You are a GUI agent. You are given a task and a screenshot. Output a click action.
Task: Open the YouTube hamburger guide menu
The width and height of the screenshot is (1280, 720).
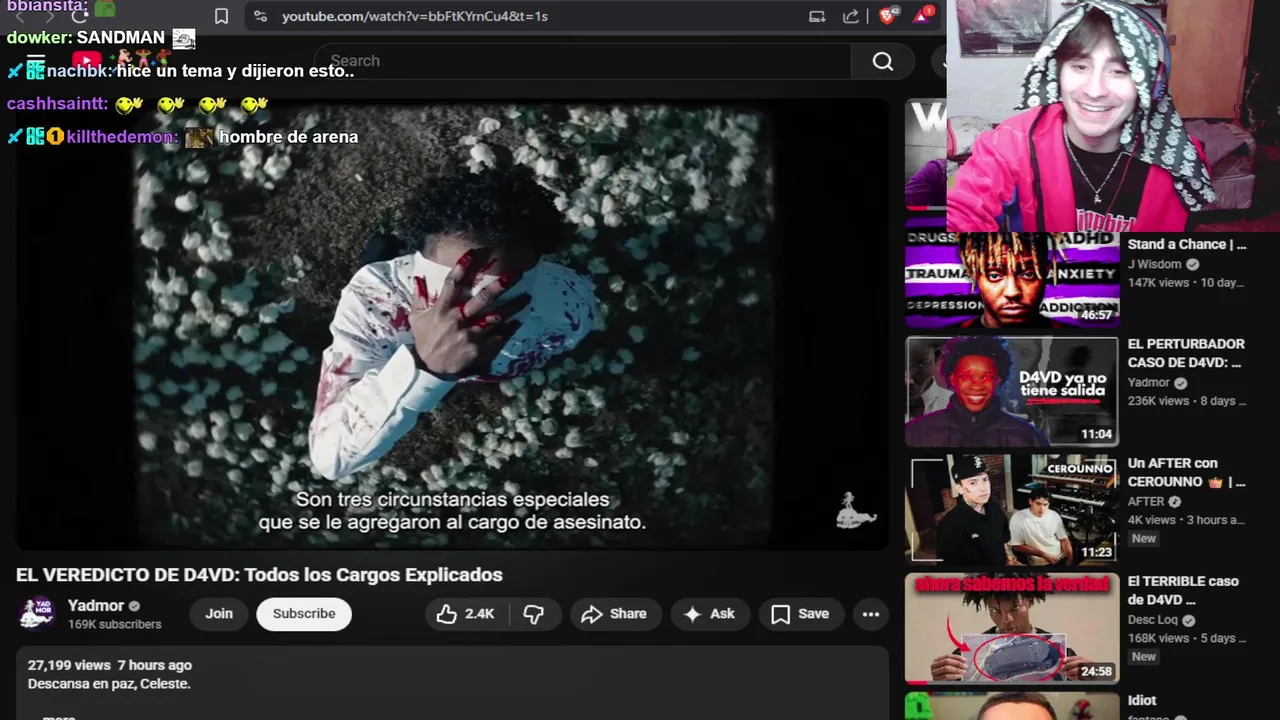[x=36, y=61]
